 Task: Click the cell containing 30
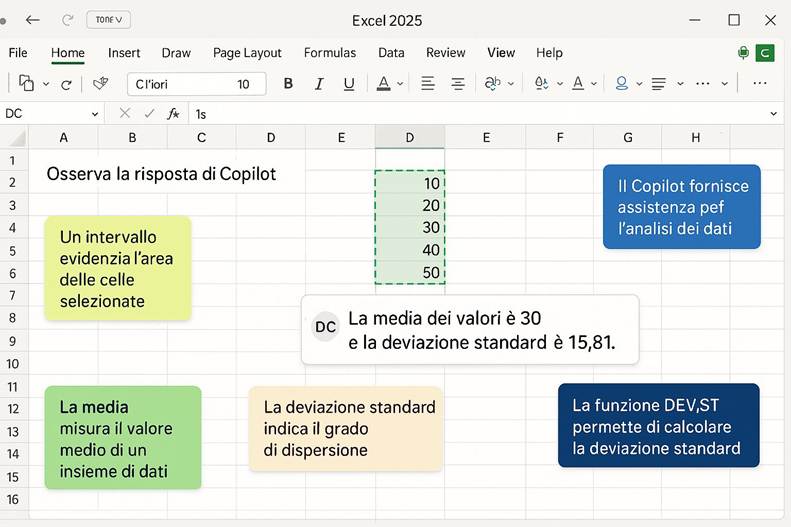tap(410, 227)
